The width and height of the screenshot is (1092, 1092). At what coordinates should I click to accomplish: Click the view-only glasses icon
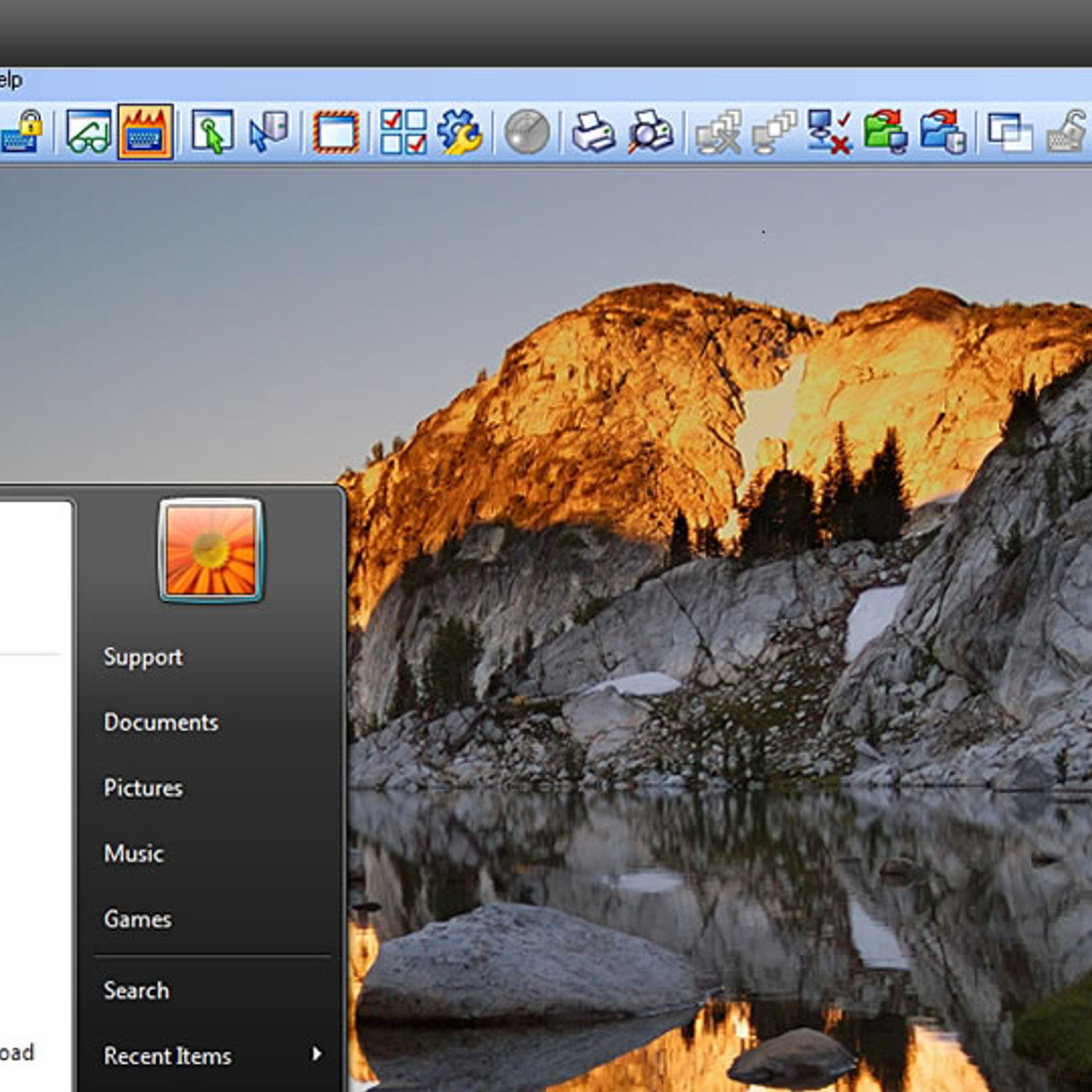click(x=88, y=133)
